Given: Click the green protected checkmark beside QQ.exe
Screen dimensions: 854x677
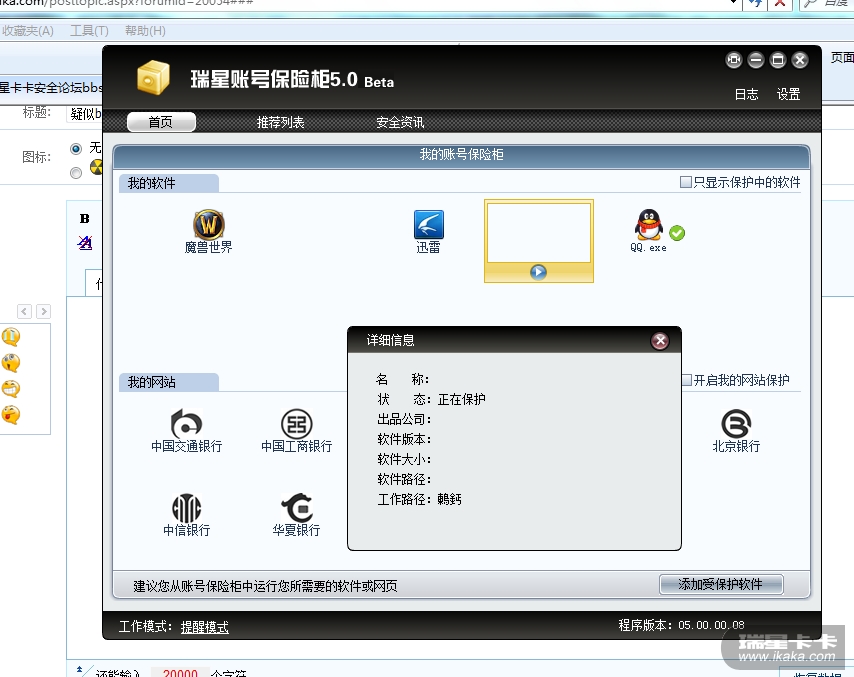Looking at the screenshot, I should click(677, 233).
